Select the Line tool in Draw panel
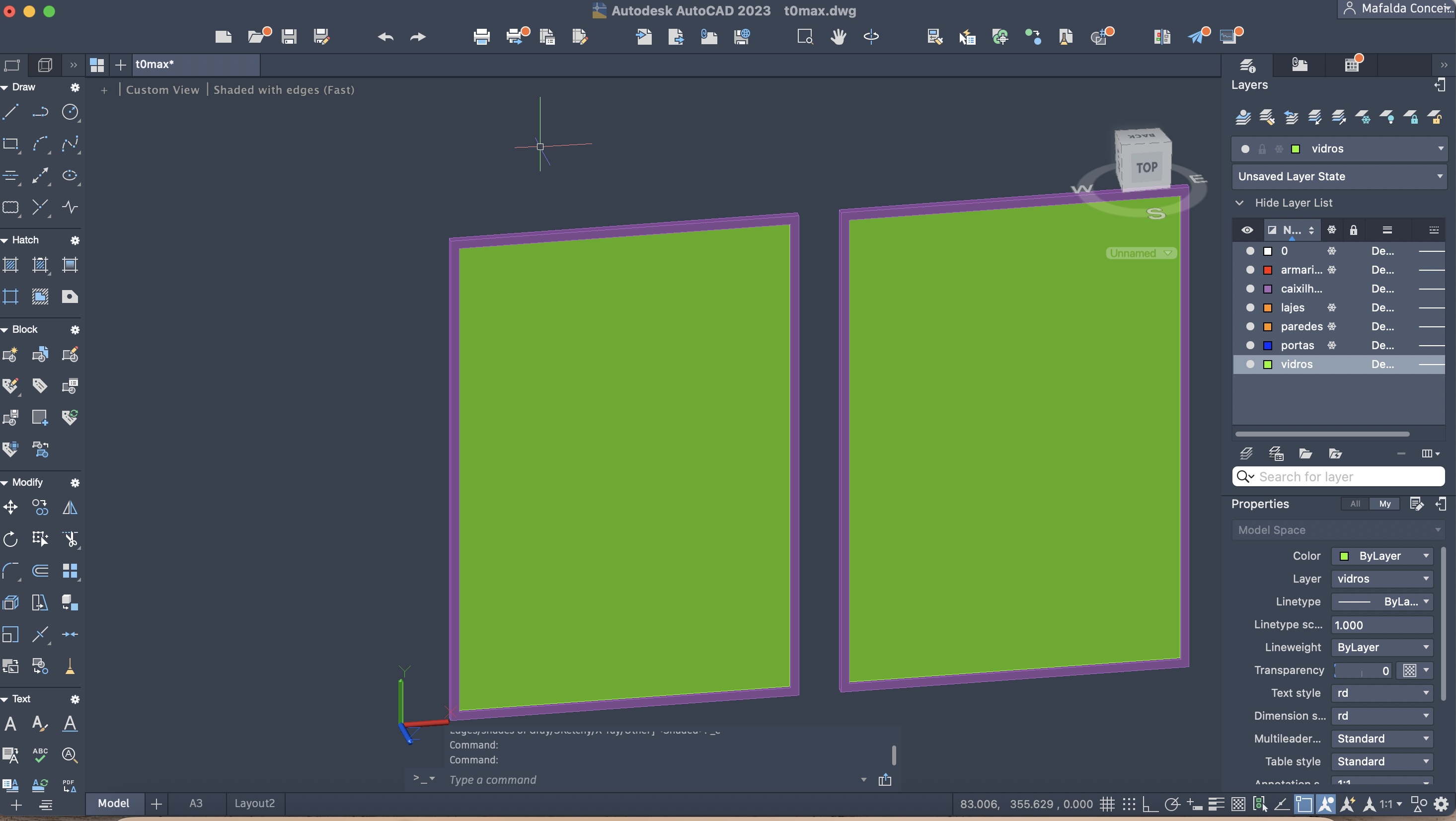 coord(11,112)
